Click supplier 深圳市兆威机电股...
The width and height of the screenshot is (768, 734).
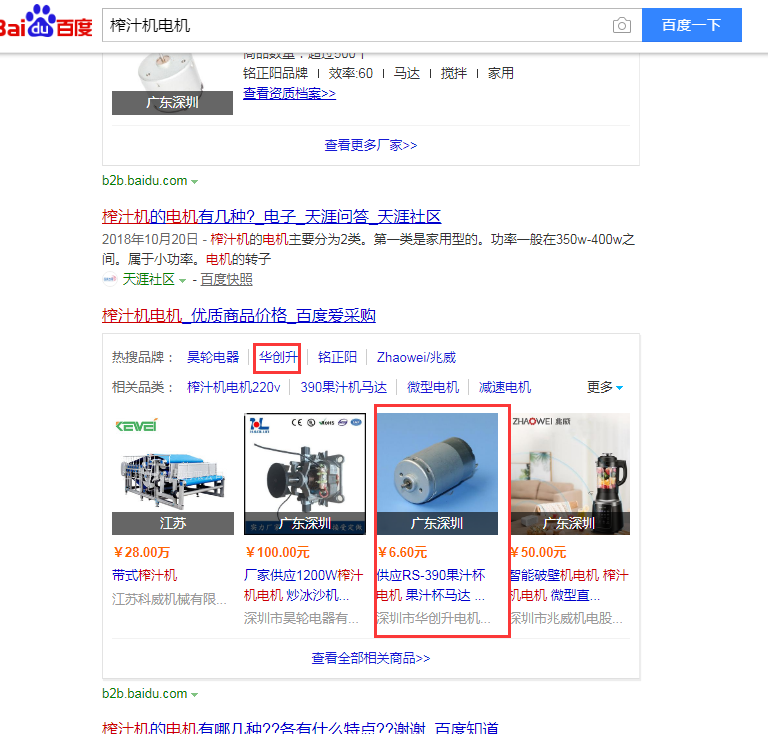(566, 618)
